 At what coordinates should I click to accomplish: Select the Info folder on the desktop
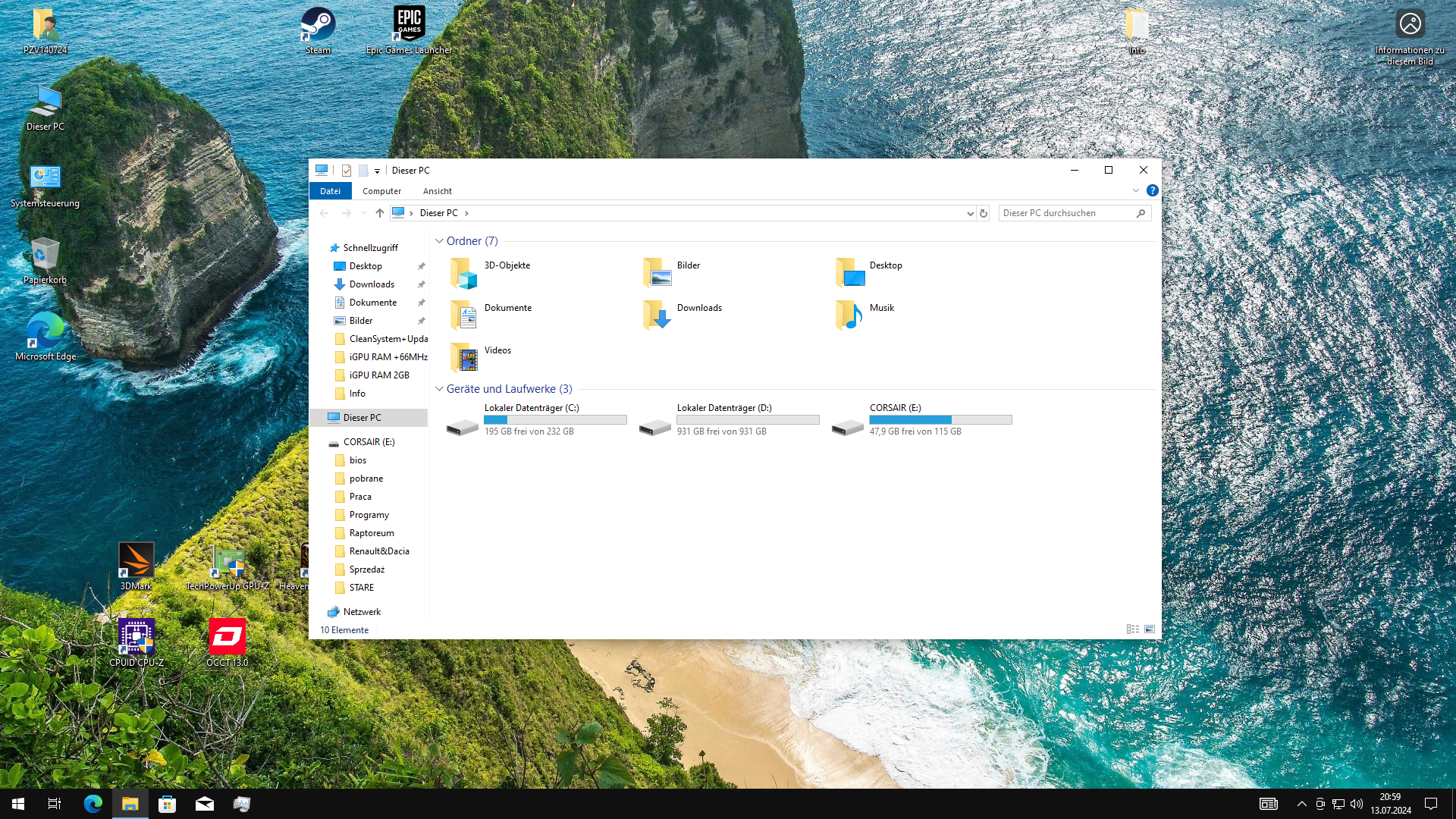(x=1137, y=30)
